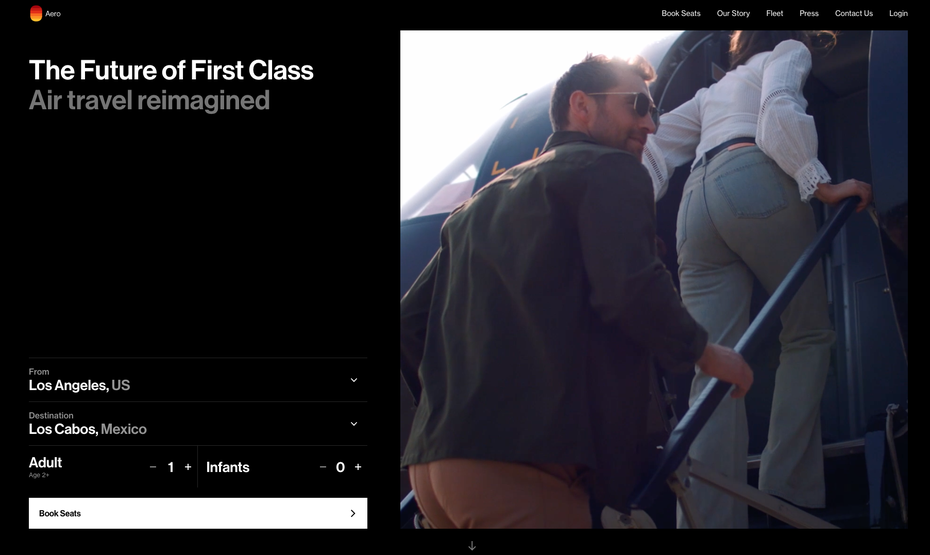Open the Press navigation link

click(809, 13)
